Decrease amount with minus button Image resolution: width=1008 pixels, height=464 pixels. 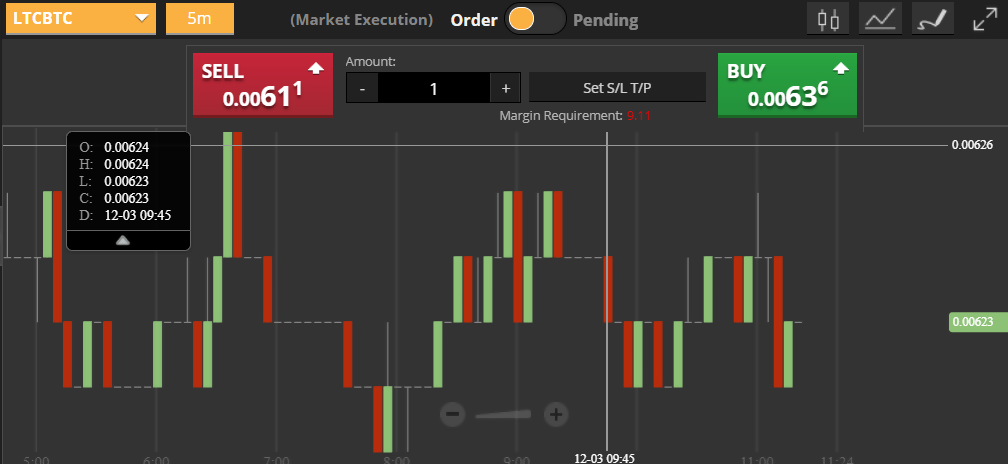pos(362,88)
